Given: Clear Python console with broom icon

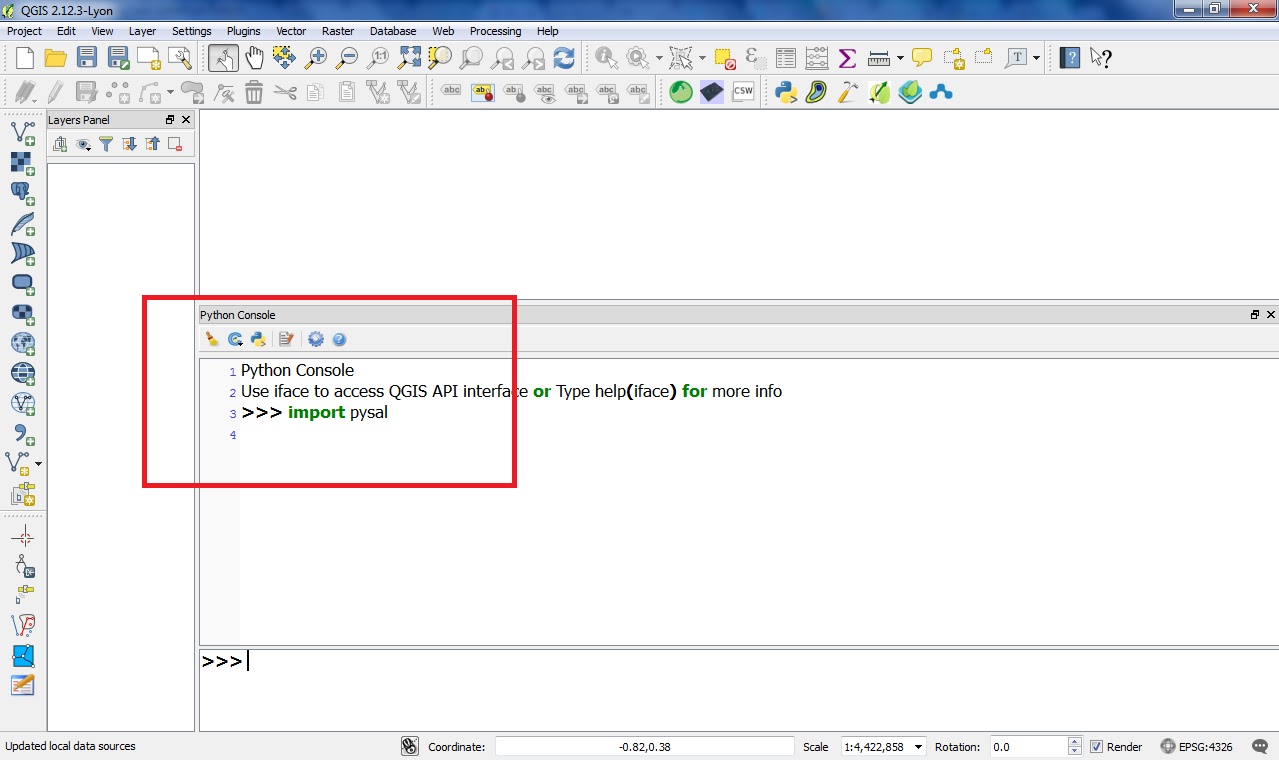Looking at the screenshot, I should (212, 339).
